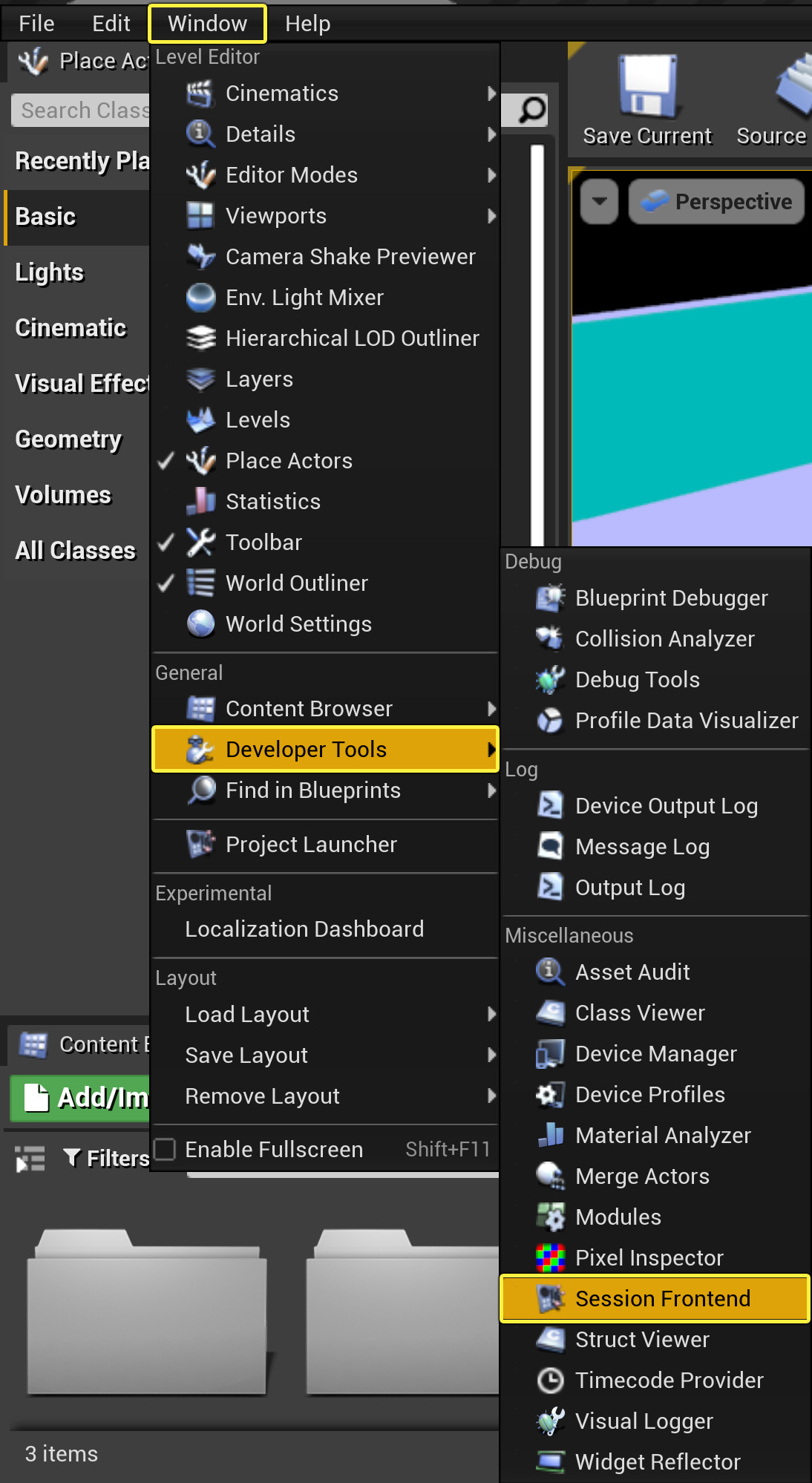
Task: Select the Geometry category
Action: (77, 439)
